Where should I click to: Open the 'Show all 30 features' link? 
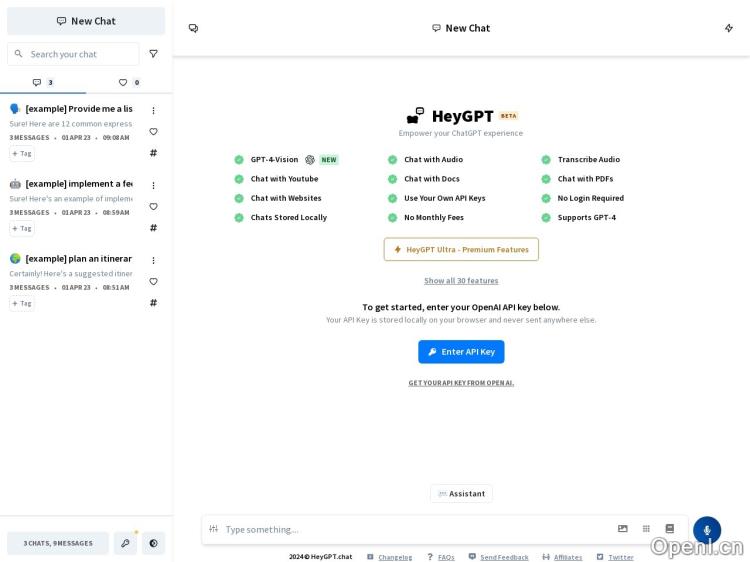tap(461, 281)
